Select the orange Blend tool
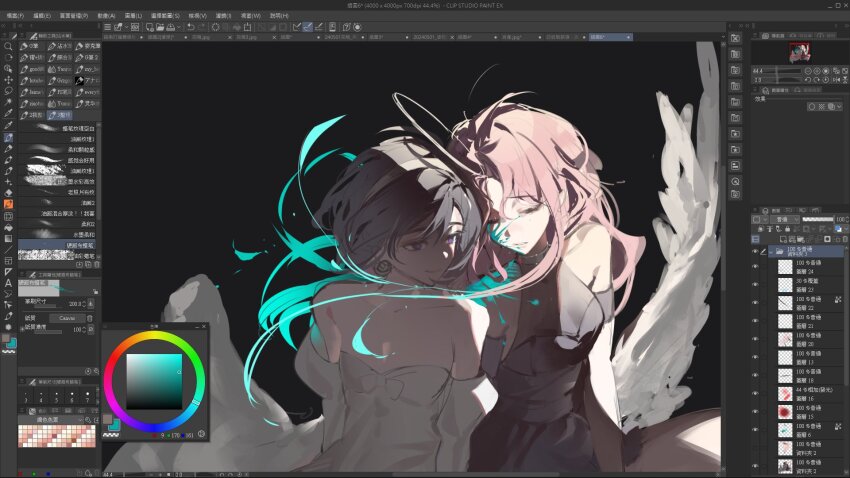Image resolution: width=850 pixels, height=478 pixels. 8,204
